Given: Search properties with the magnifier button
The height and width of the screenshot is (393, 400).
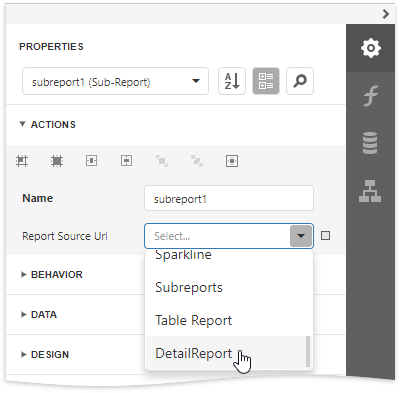Looking at the screenshot, I should (x=300, y=81).
